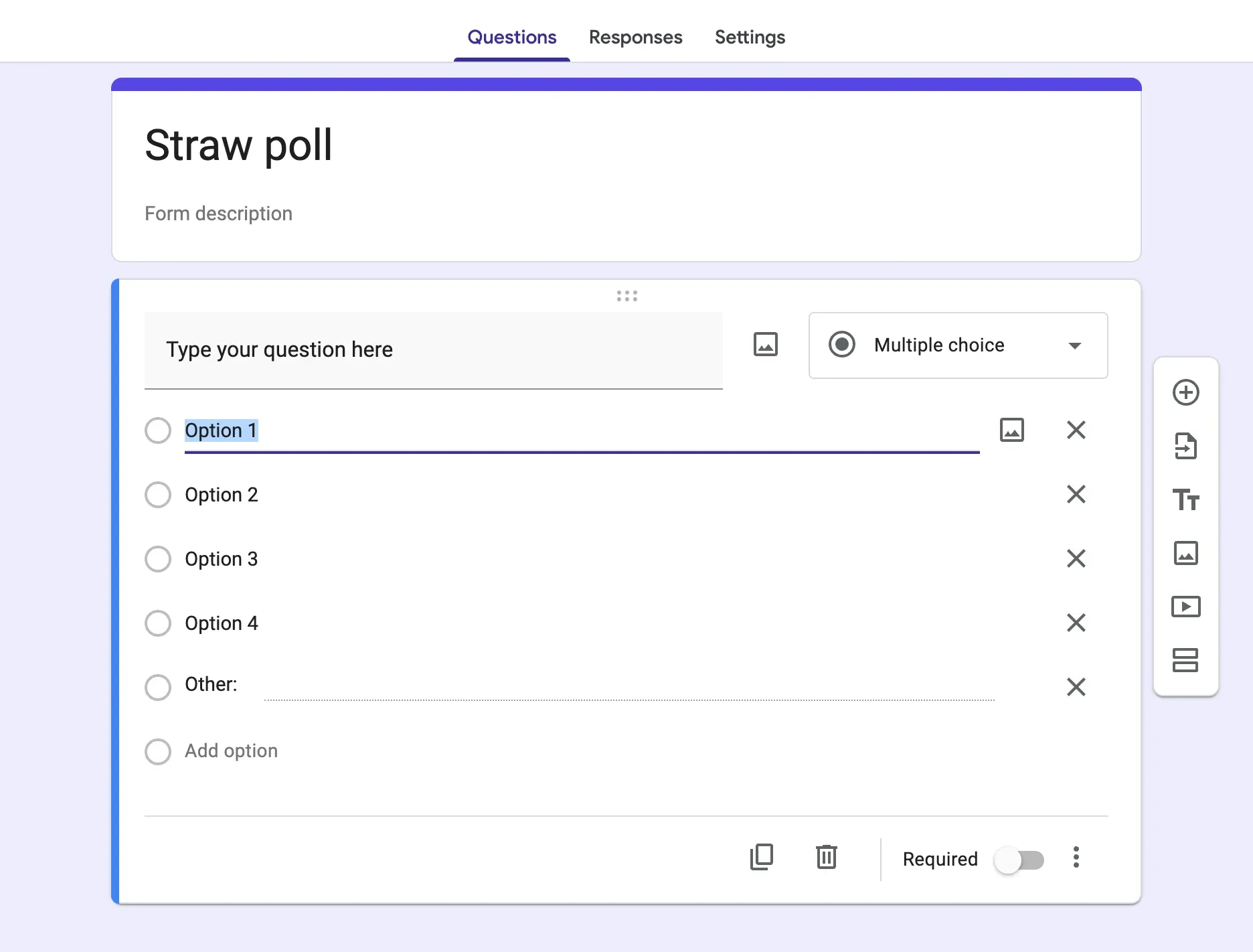Image resolution: width=1253 pixels, height=952 pixels.
Task: Click the Add question plus icon
Action: pos(1185,392)
